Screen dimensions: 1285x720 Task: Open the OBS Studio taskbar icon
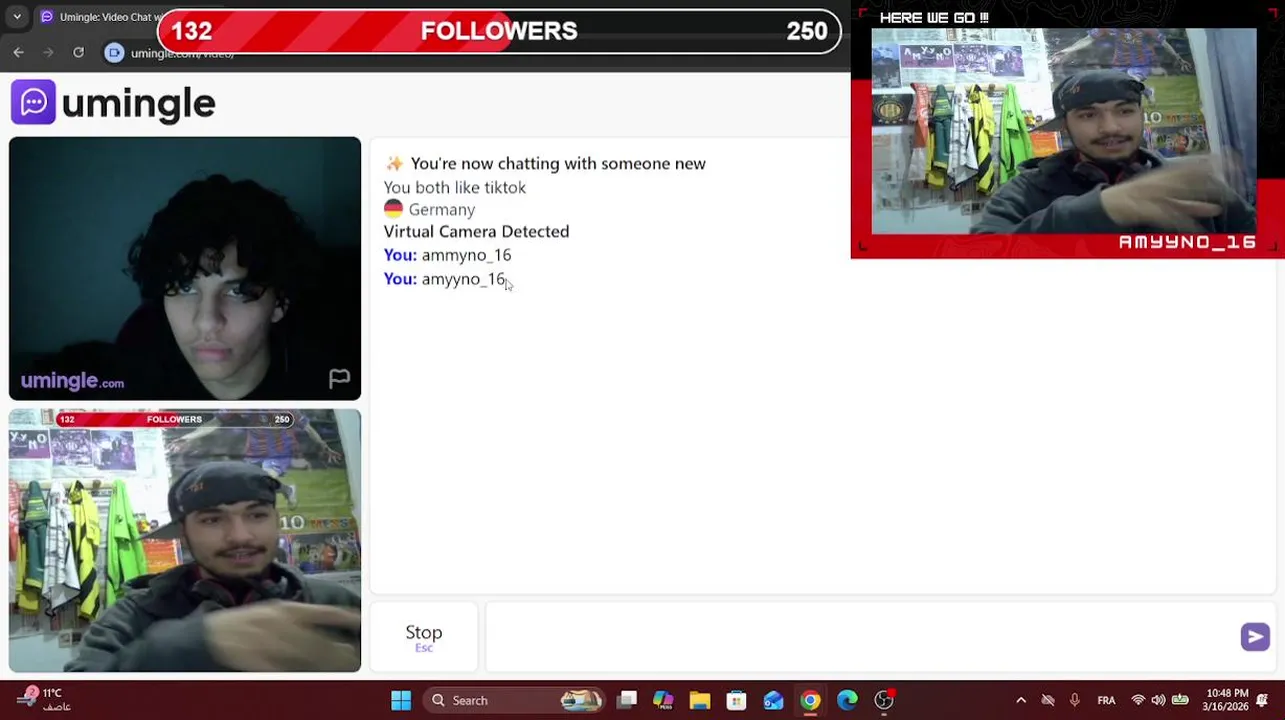click(x=884, y=700)
